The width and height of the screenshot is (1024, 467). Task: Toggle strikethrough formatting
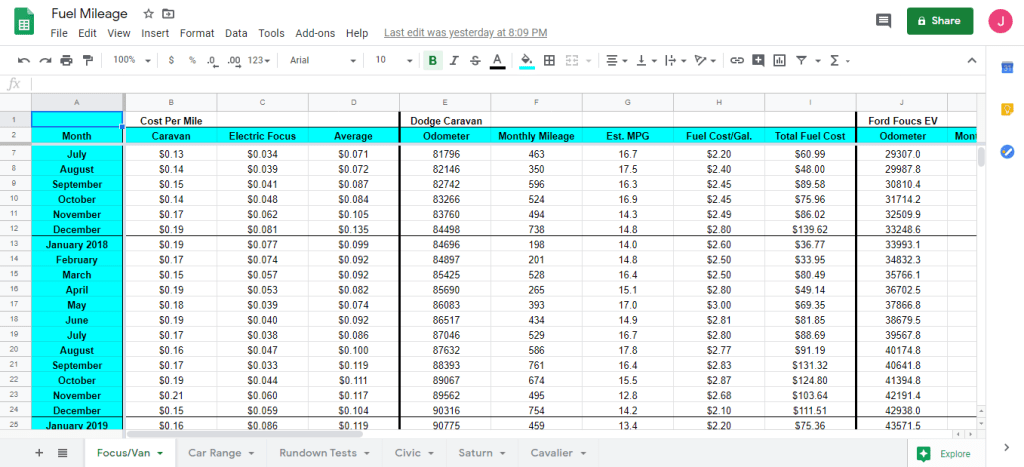(475, 60)
